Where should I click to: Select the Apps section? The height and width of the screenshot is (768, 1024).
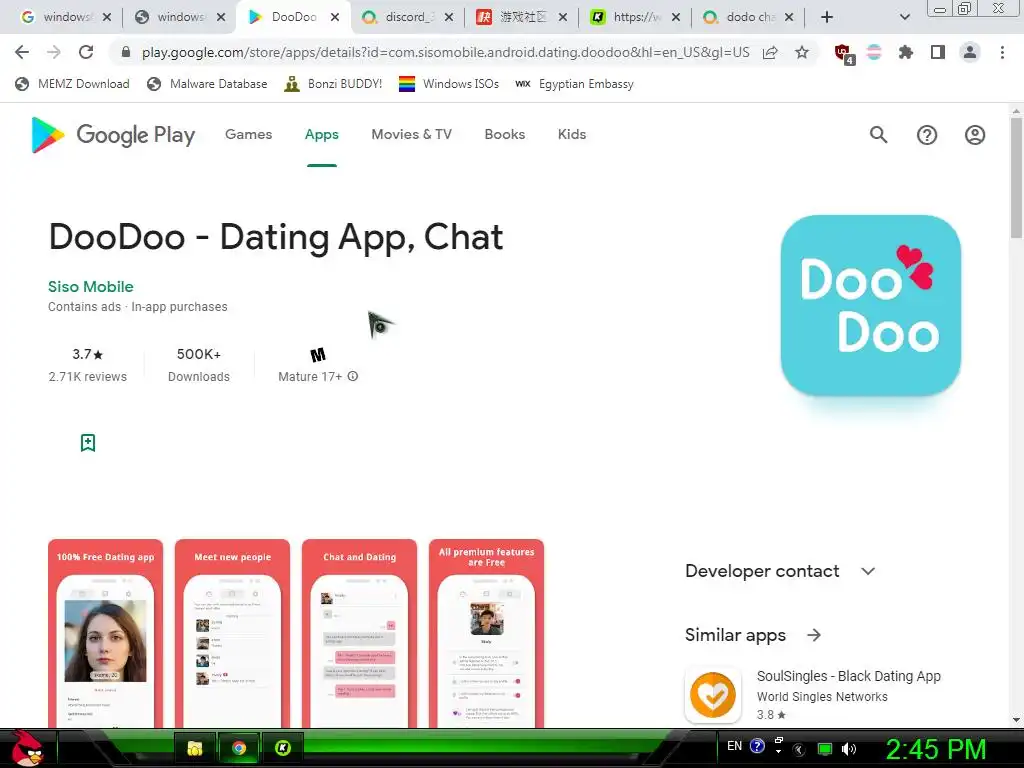coord(321,135)
